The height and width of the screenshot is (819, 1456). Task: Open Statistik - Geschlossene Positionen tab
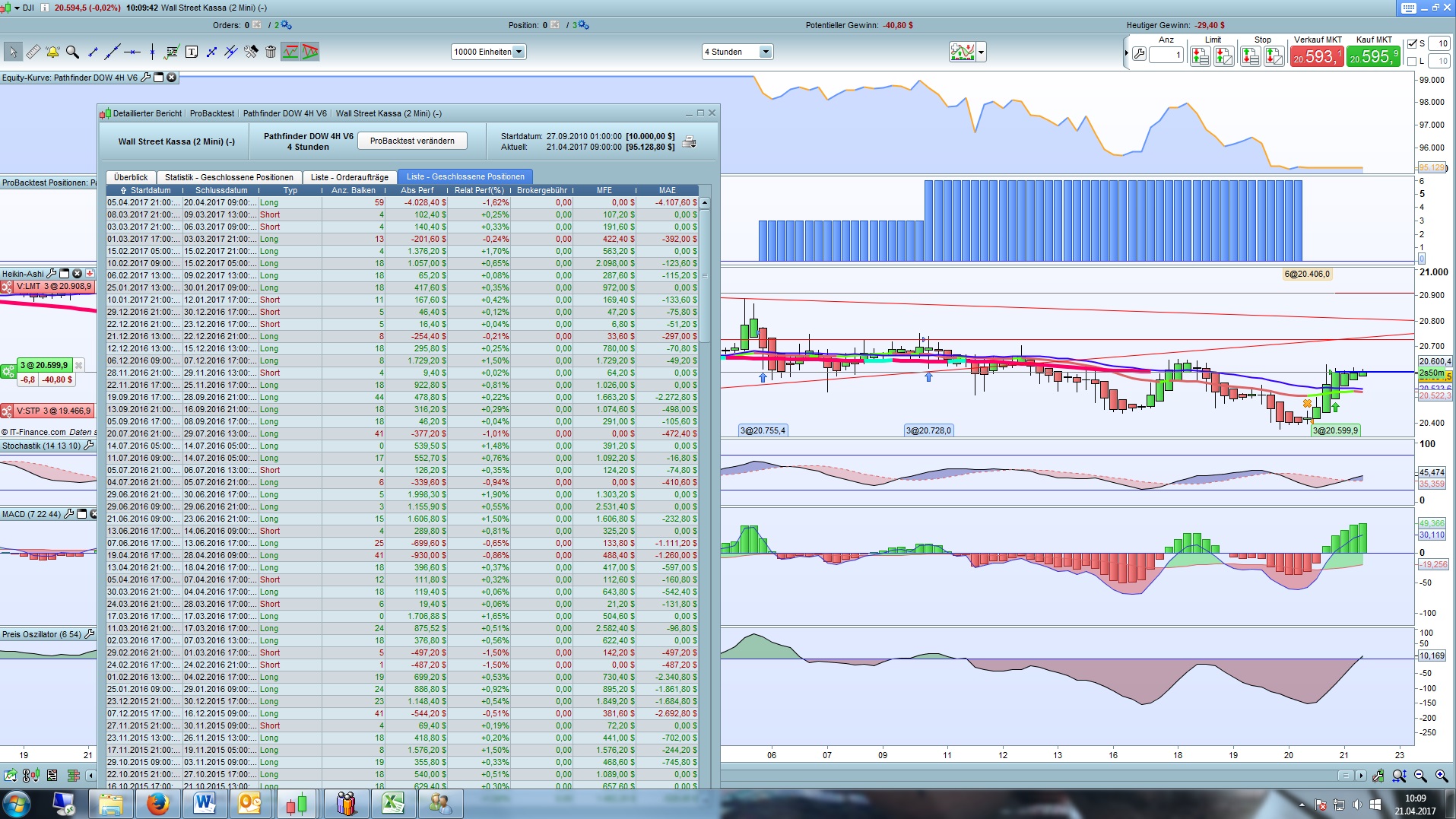click(229, 177)
